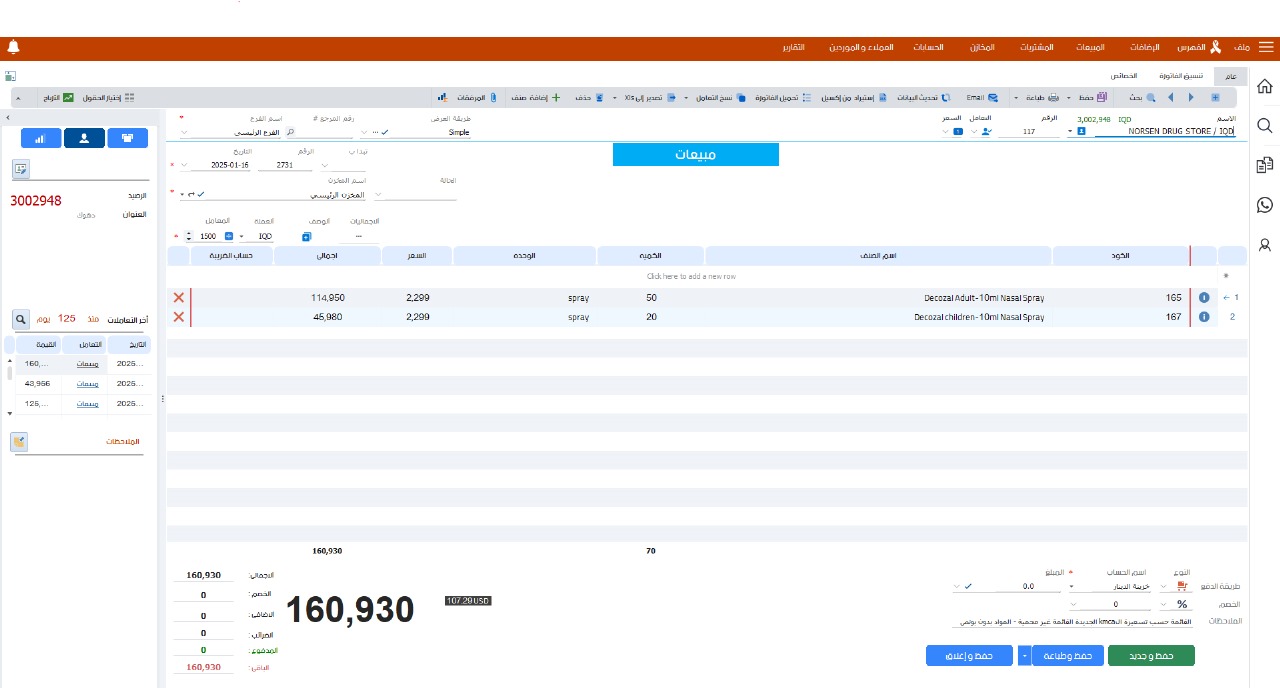Click the green حفظ و جديد button

click(x=1151, y=655)
